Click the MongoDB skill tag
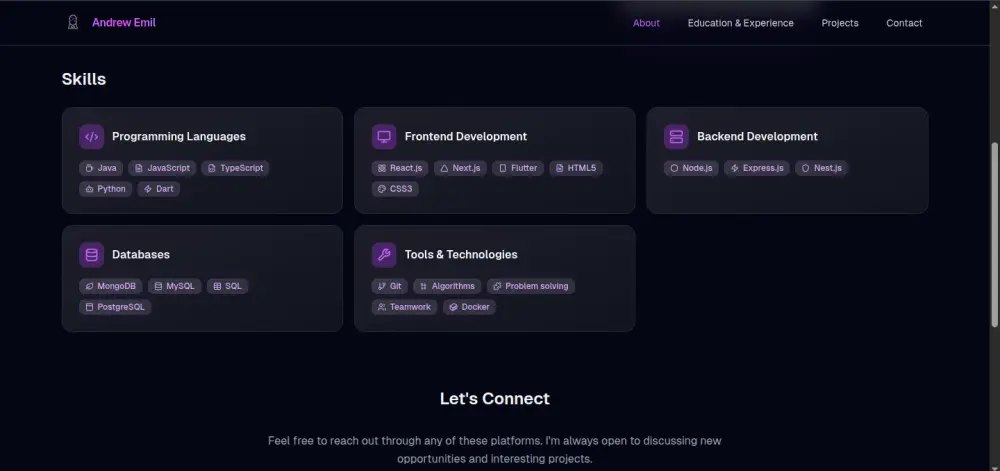The image size is (1000, 471). (x=110, y=286)
